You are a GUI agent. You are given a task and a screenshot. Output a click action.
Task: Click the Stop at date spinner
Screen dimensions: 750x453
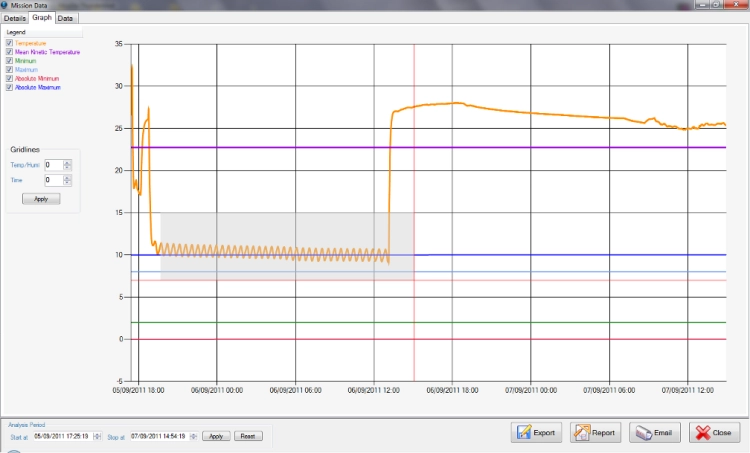[195, 436]
